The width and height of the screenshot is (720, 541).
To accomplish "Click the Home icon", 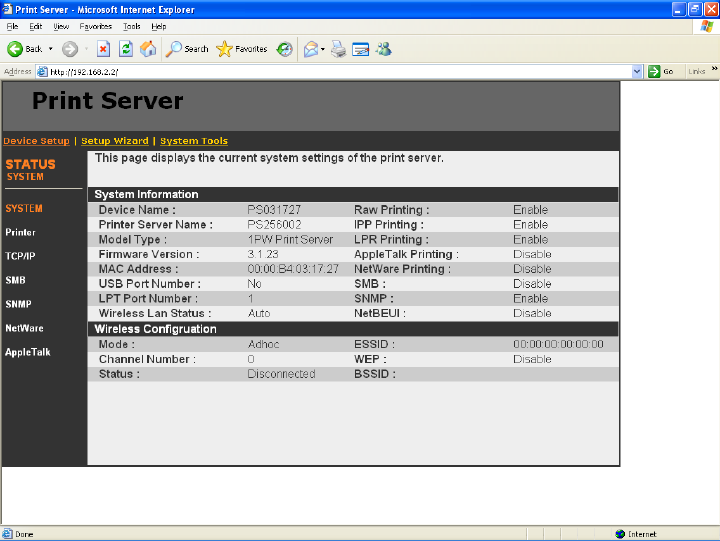I will click(x=148, y=49).
